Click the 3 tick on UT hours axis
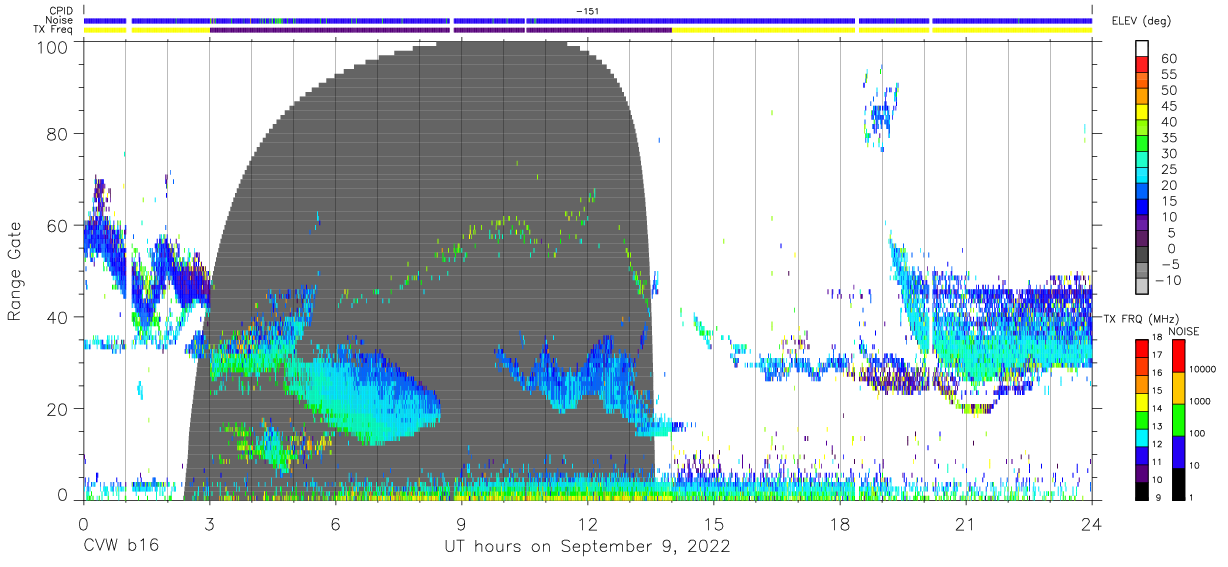The height and width of the screenshot is (567, 1228). click(x=209, y=523)
